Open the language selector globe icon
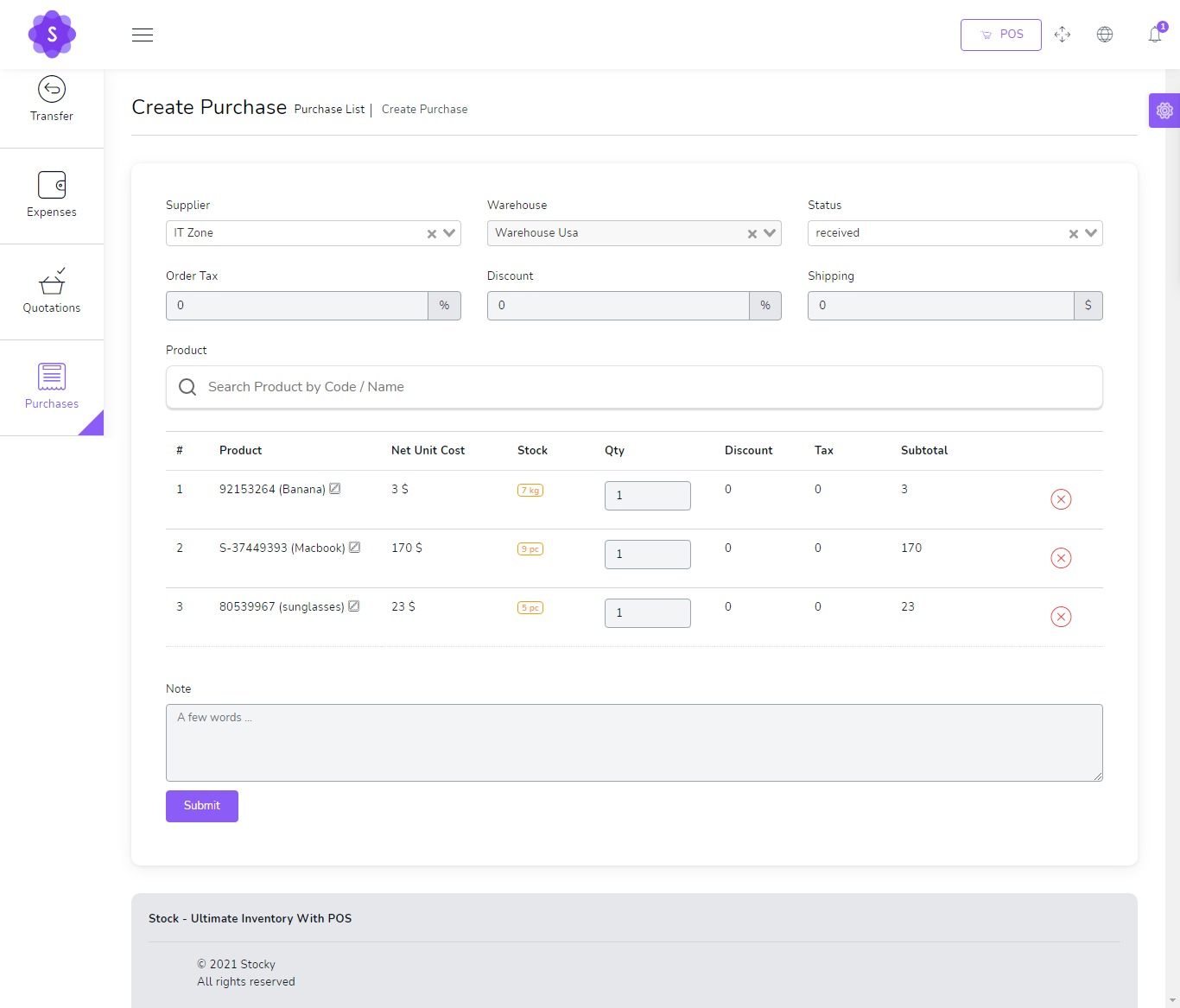 [1105, 34]
